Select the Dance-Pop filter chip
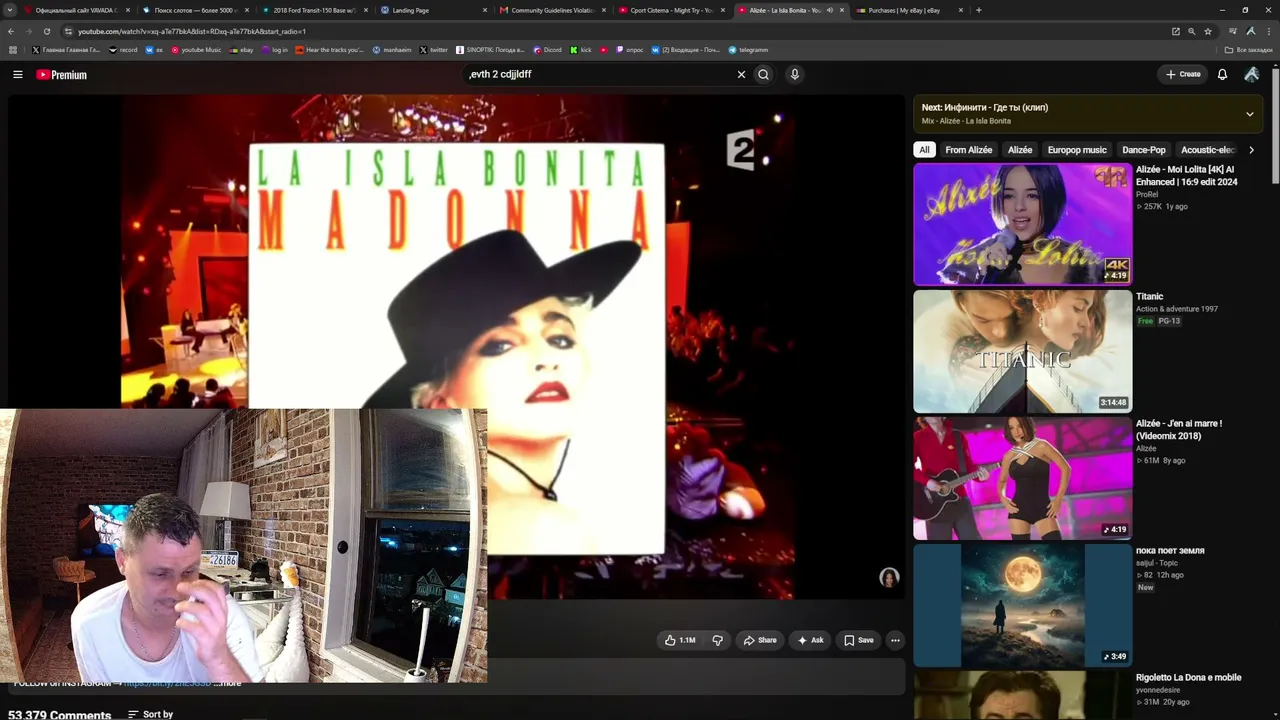Screen dimensions: 1280x720 (1144, 150)
